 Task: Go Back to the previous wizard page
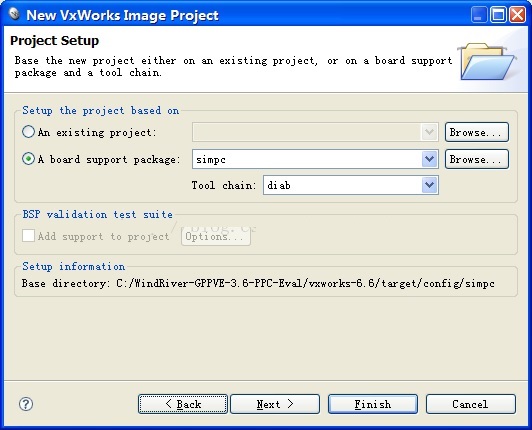click(x=183, y=404)
